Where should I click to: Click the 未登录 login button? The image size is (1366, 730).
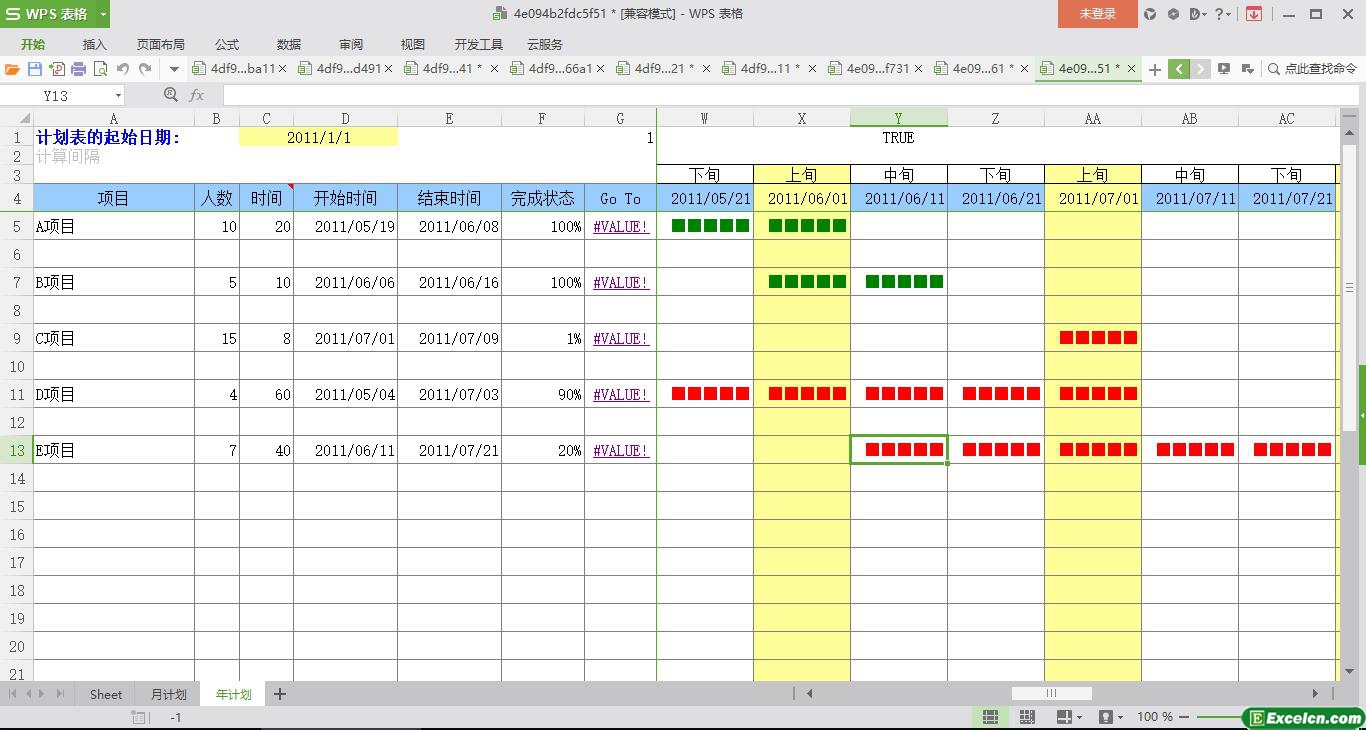coord(1097,14)
